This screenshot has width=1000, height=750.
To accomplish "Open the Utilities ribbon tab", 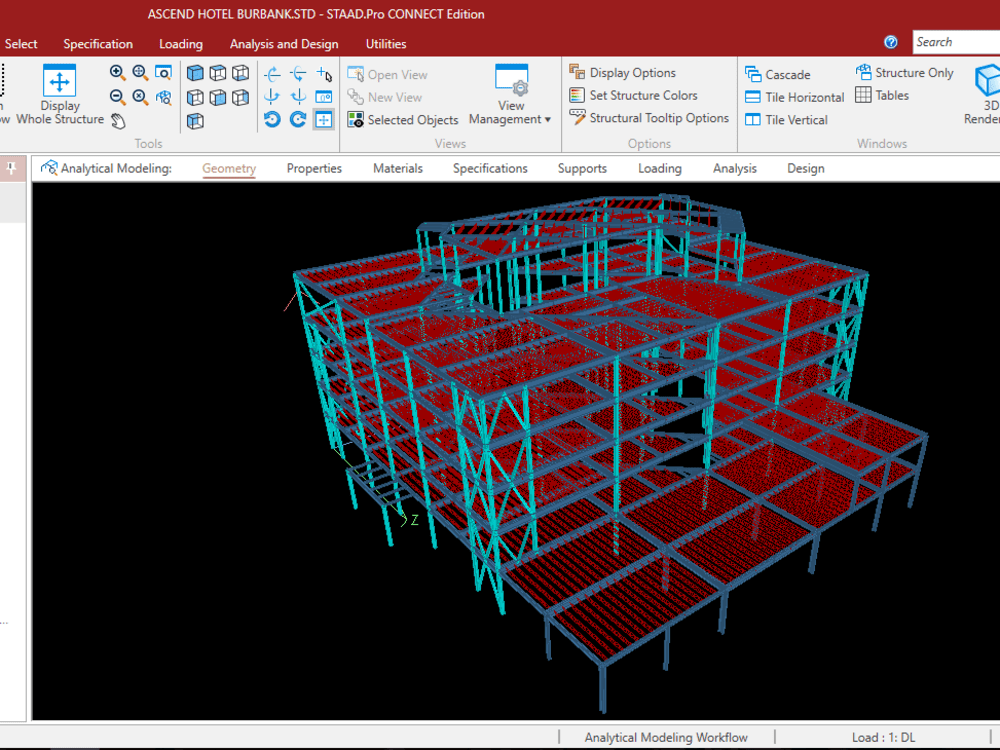I will coord(386,44).
